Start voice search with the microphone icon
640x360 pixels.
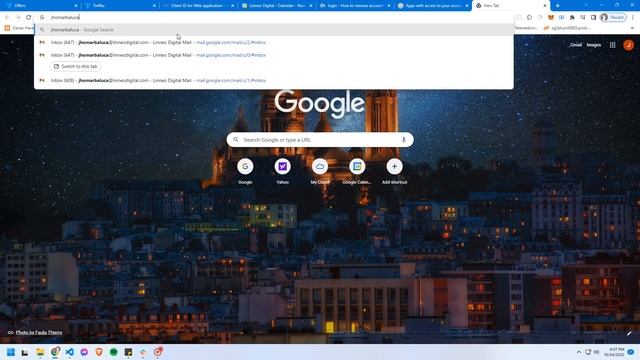(x=403, y=140)
